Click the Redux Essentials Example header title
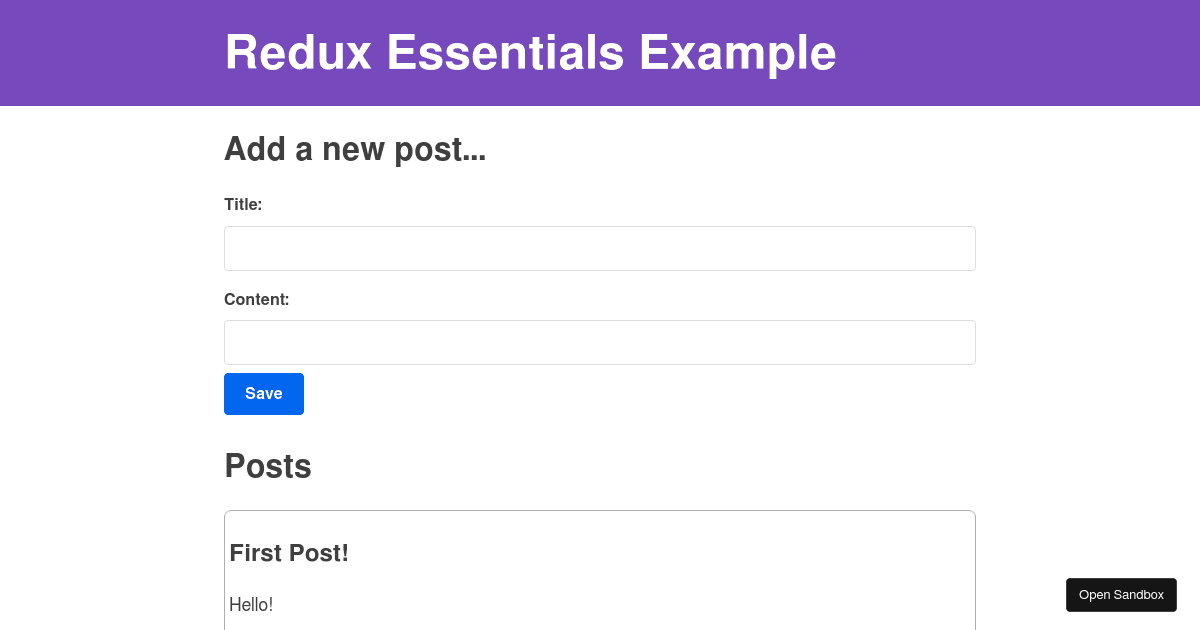 point(530,52)
